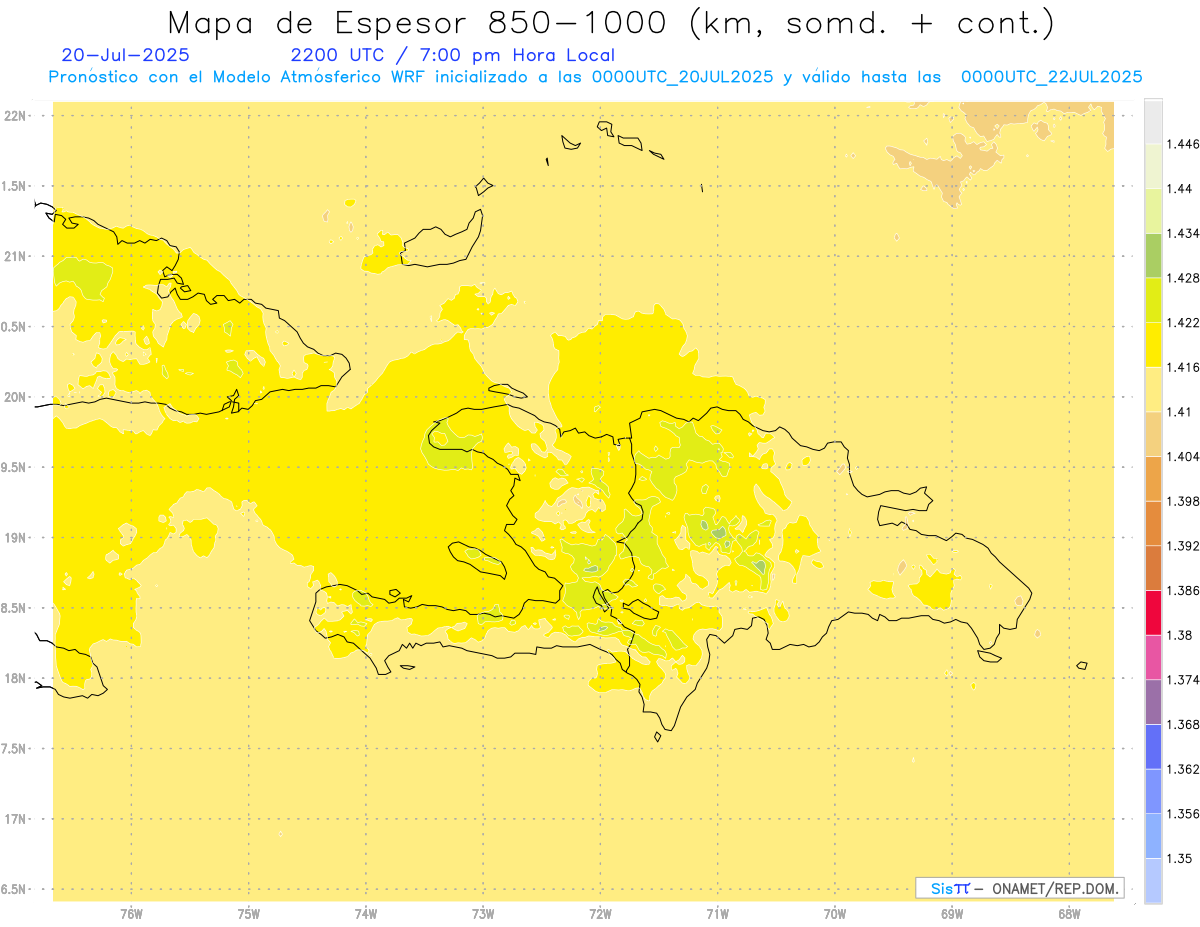Viewport: 1200px width, 927px height.
Task: Click the scale value '1.416'
Action: (1183, 367)
